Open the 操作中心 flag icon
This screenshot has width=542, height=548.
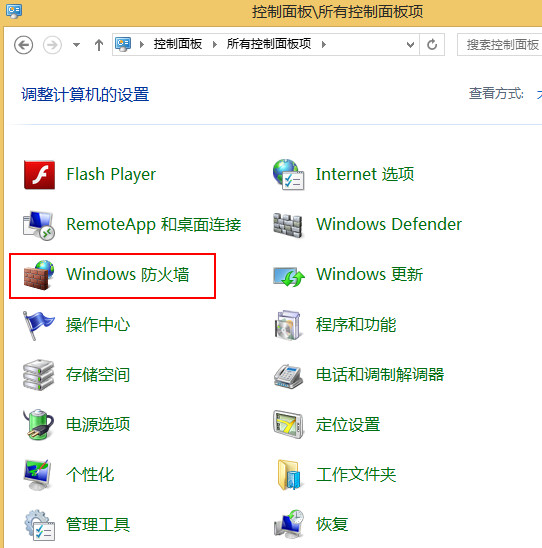click(38, 325)
